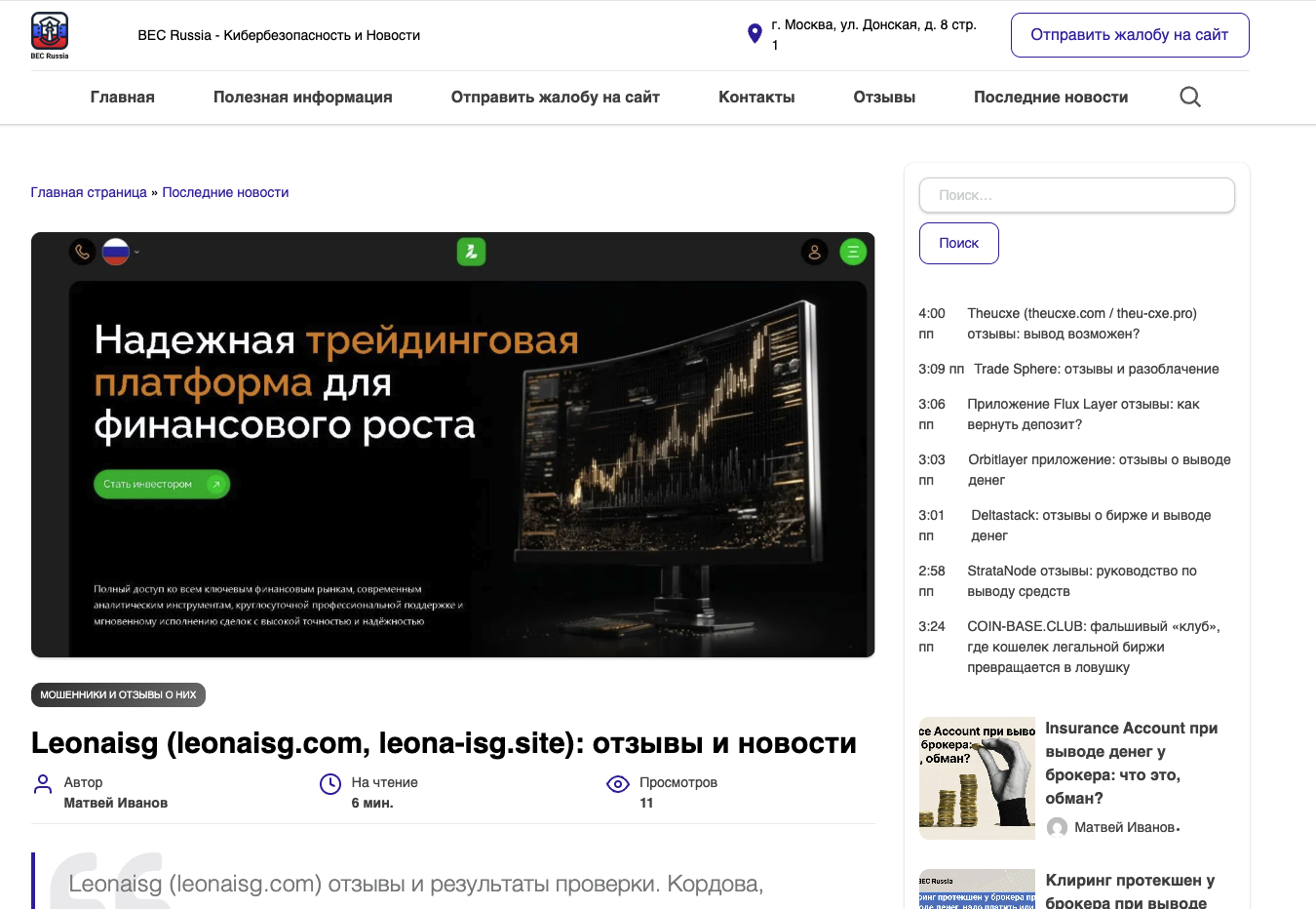Click the '6 мин.' reading time text

372,803
